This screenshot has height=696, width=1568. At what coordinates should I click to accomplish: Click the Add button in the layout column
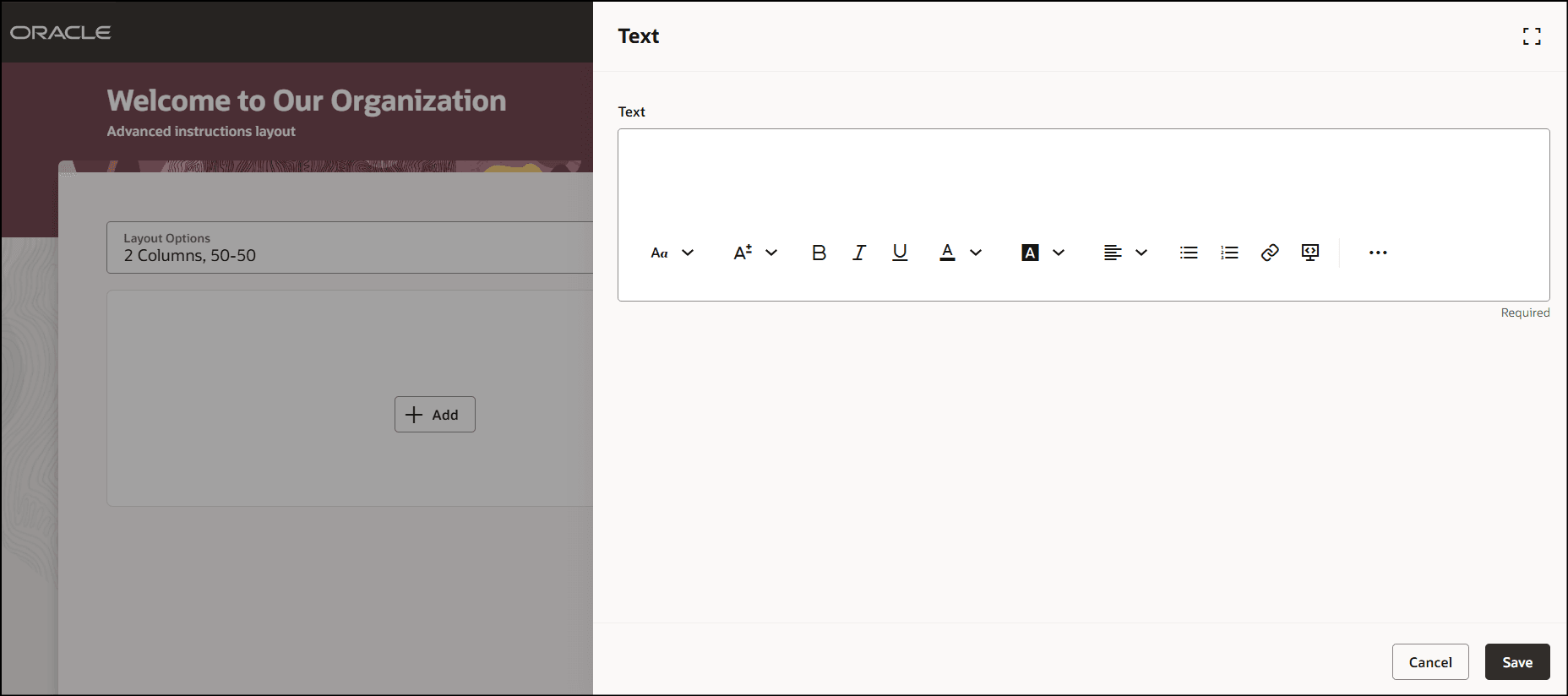point(434,415)
